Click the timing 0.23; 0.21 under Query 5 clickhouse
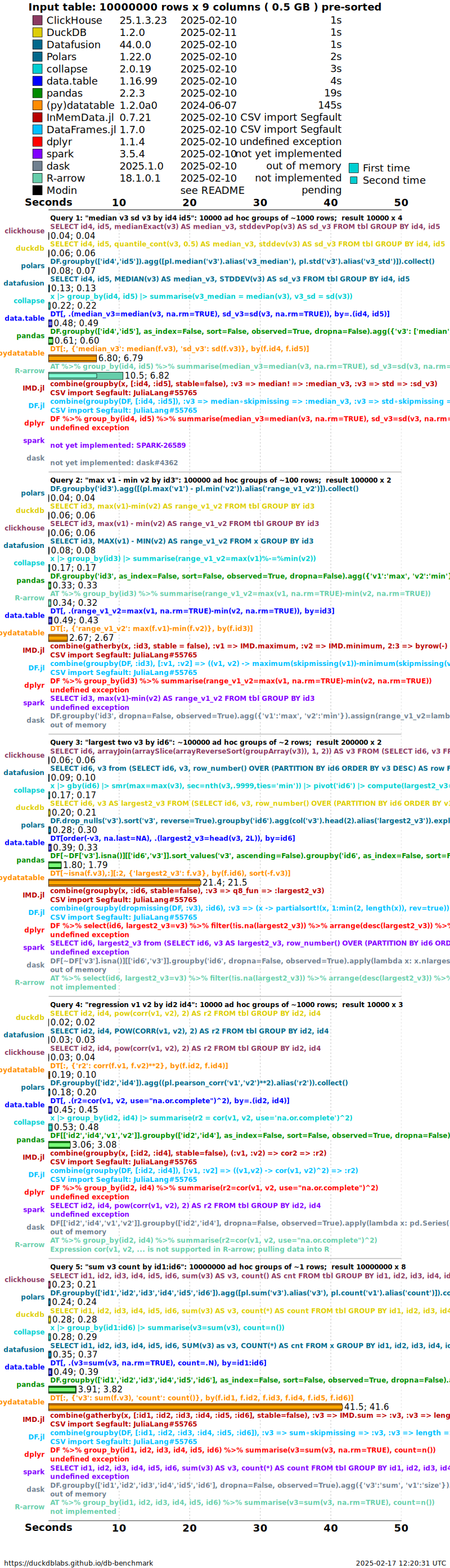 (73, 1284)
